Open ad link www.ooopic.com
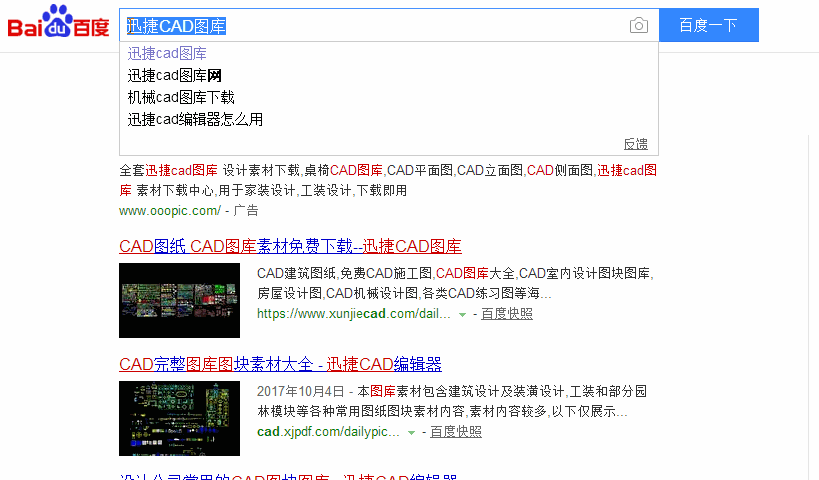Viewport: 819px width, 480px height. [170, 210]
